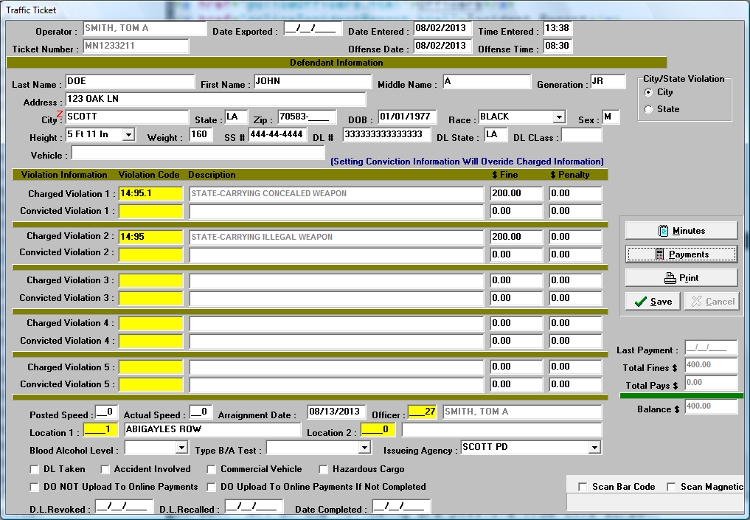Click the Ticket Number field

136,46
